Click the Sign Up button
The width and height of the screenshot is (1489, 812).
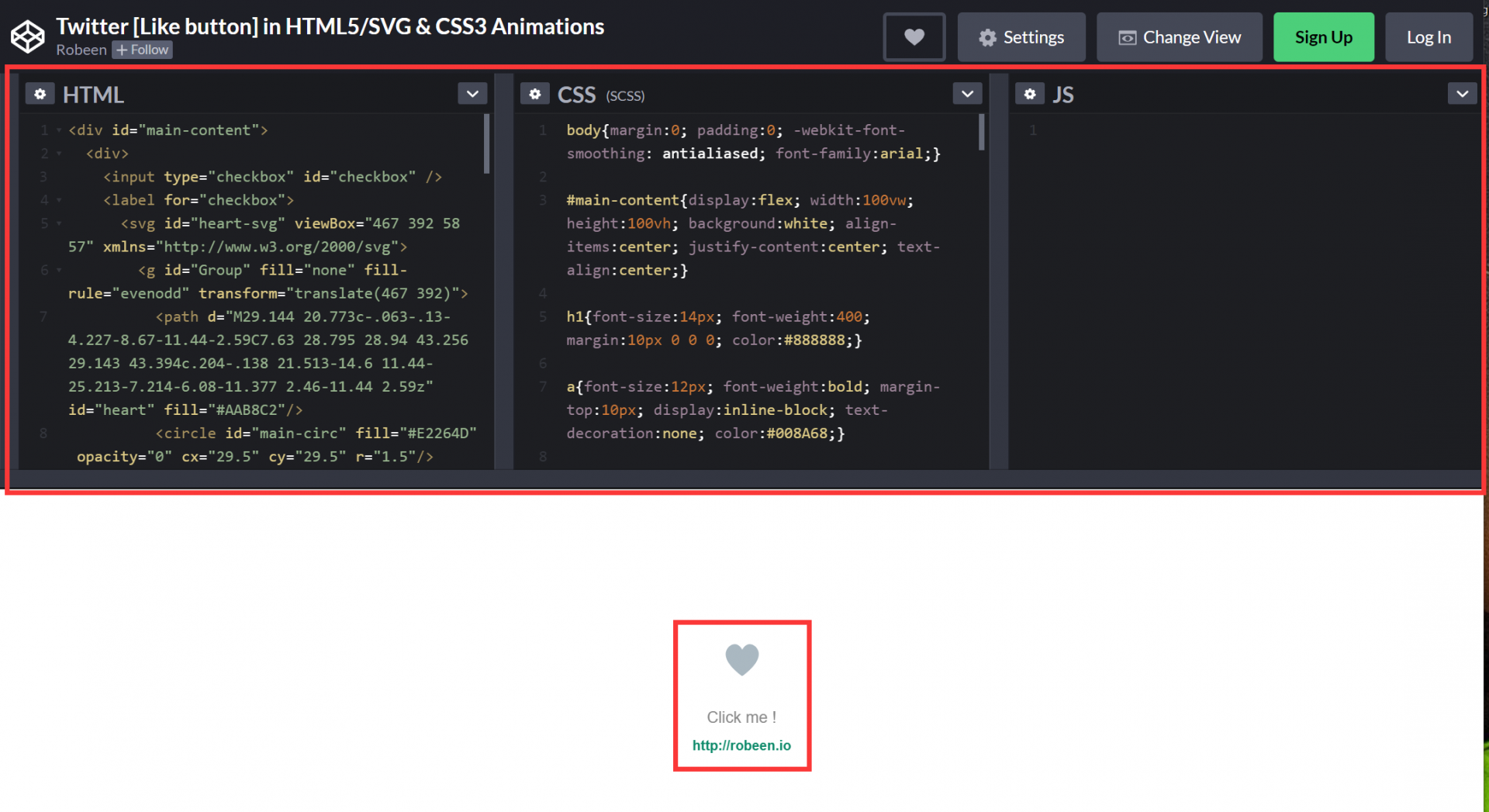1323,36
